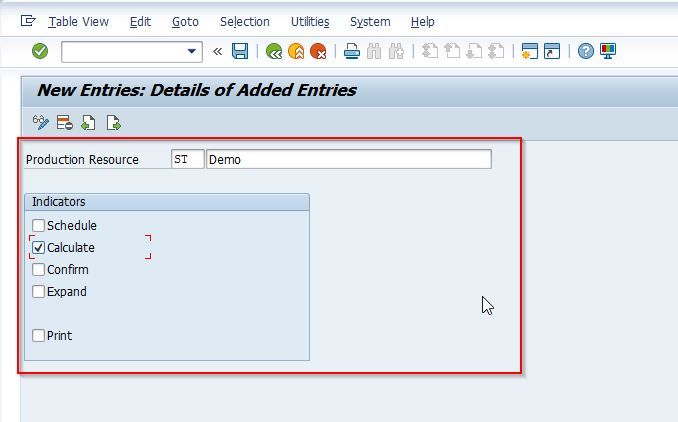Go to the next entry icon
This screenshot has height=422, width=678.
tap(113, 123)
